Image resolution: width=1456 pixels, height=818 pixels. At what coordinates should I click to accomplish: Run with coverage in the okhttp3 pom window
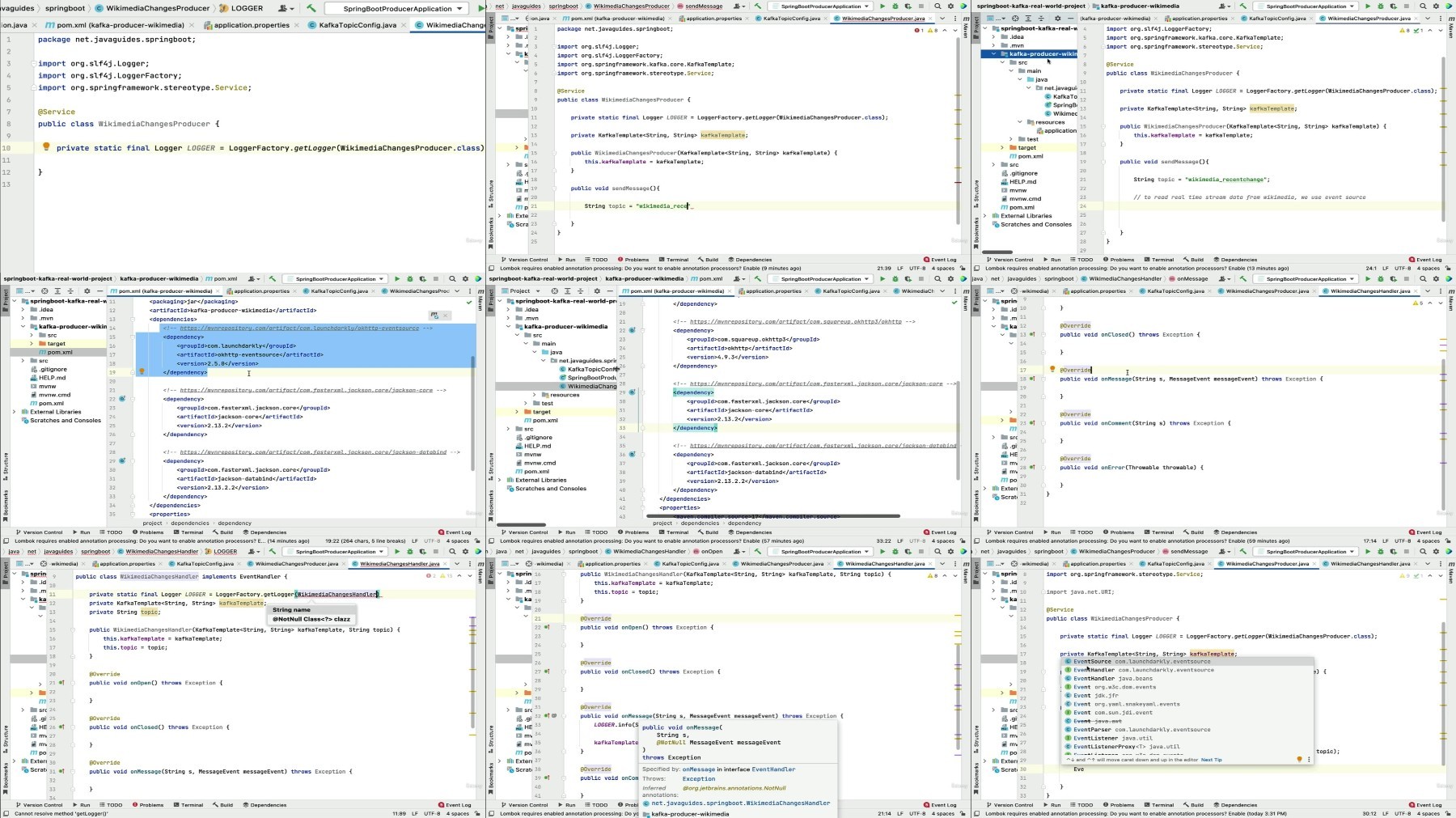point(908,279)
